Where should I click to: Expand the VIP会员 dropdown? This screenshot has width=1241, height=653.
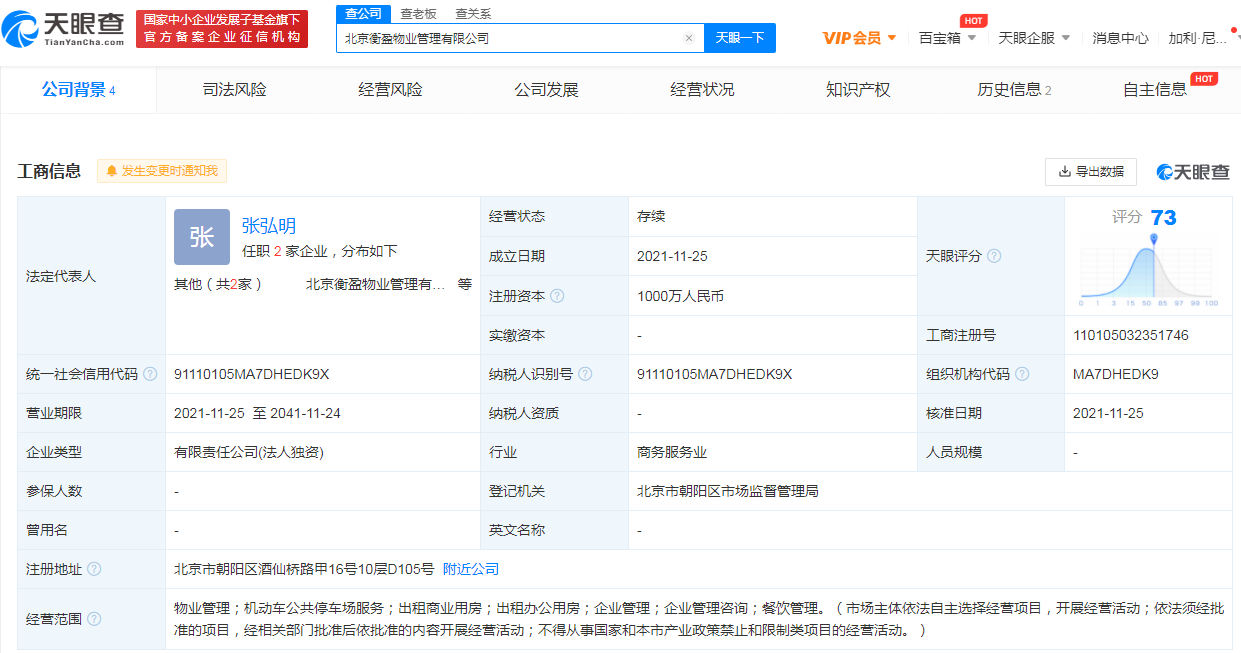859,38
